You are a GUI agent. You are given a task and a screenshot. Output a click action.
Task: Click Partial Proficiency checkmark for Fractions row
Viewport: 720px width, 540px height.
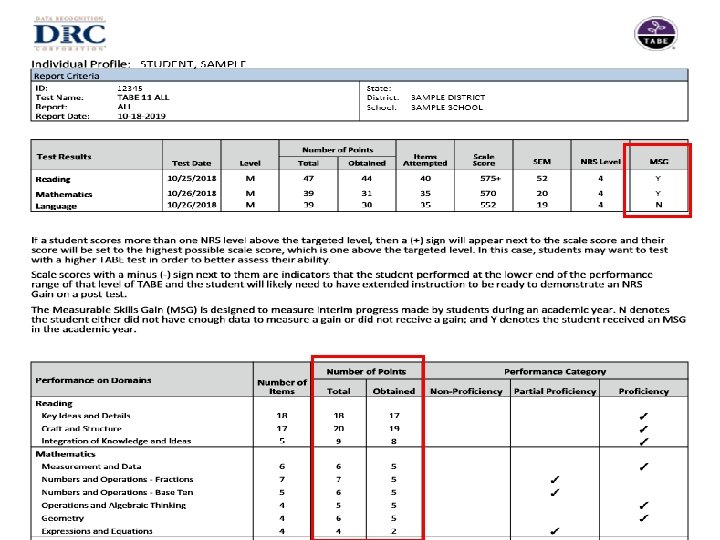click(555, 480)
